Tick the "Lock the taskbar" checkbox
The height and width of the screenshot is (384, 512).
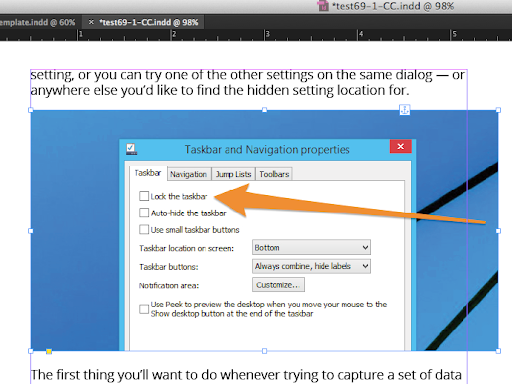[144, 196]
